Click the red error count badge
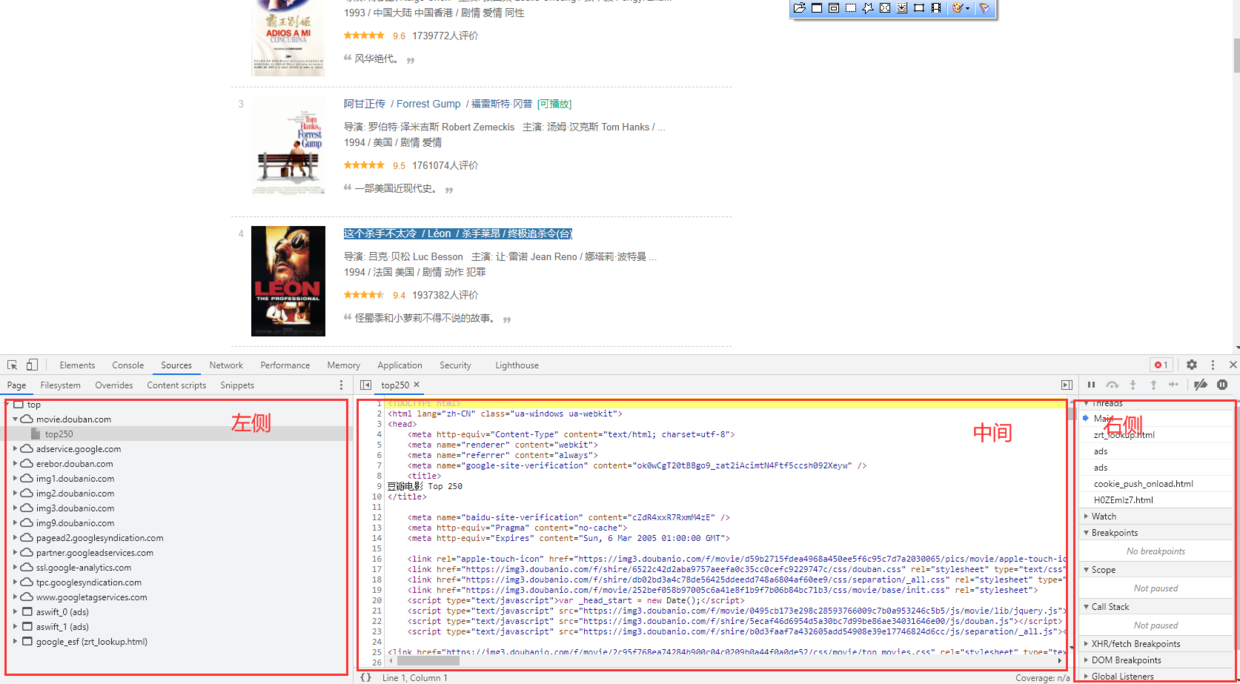The height and width of the screenshot is (684, 1240). [x=1160, y=365]
